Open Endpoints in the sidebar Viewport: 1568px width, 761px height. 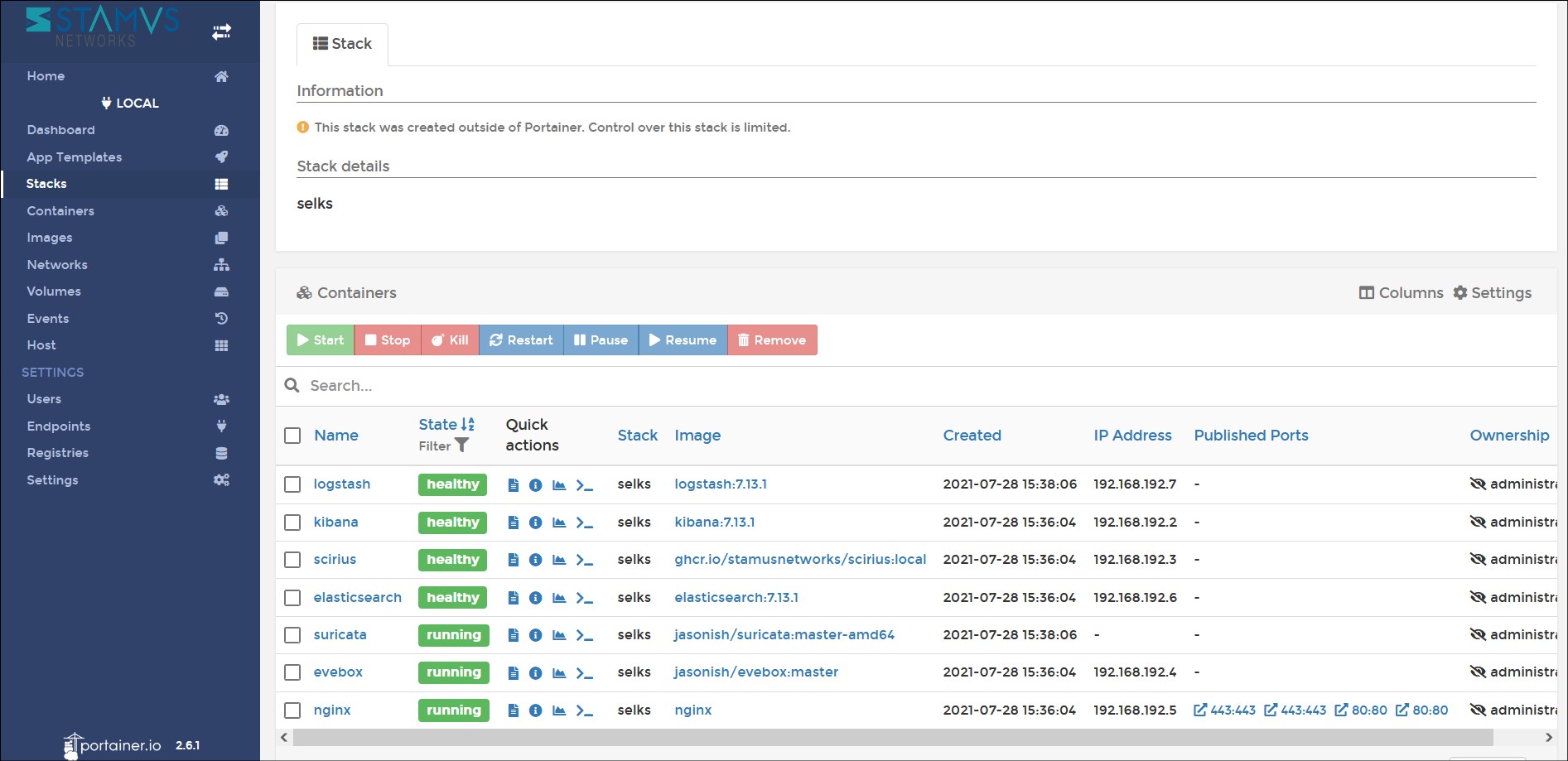(x=130, y=426)
